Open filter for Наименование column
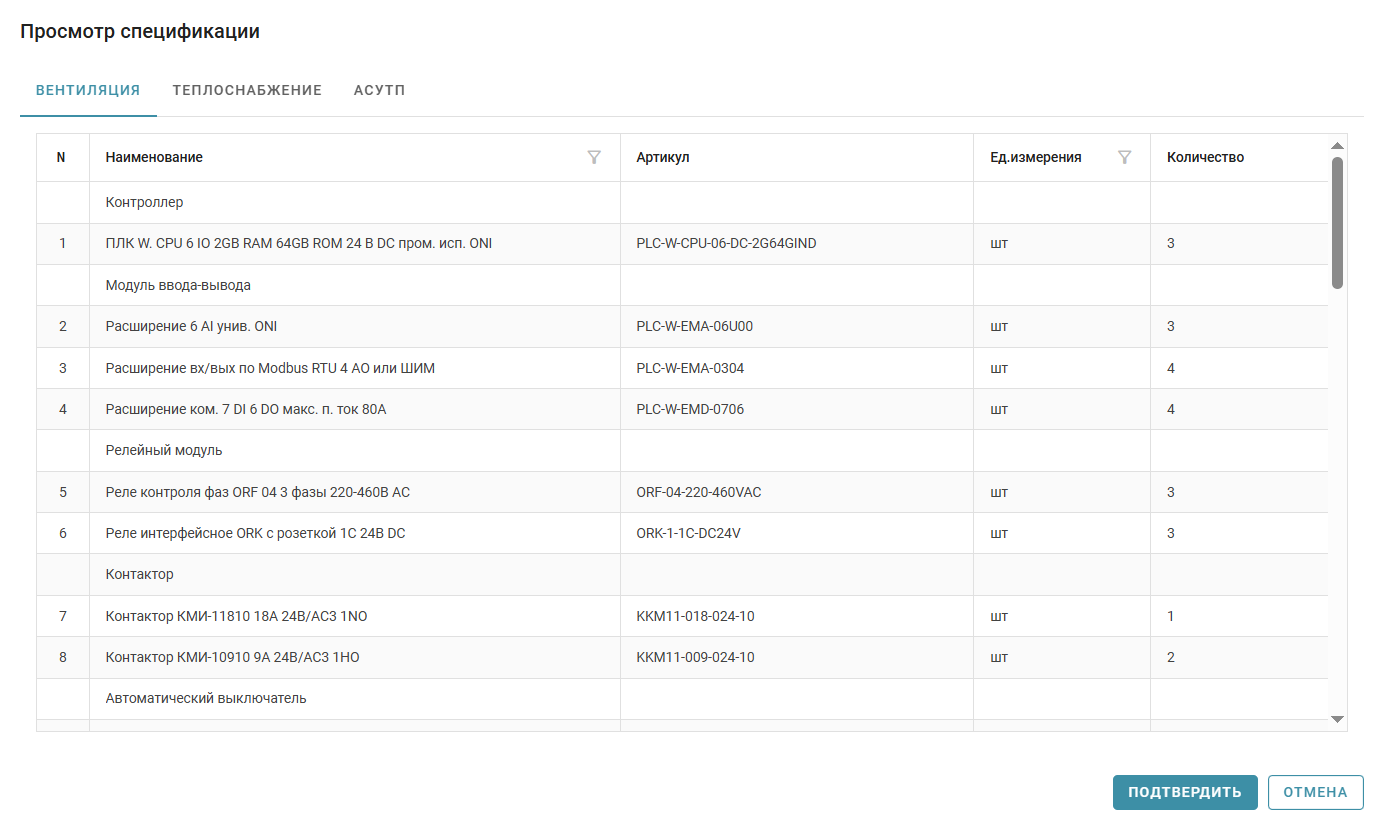The image size is (1378, 822). (594, 157)
